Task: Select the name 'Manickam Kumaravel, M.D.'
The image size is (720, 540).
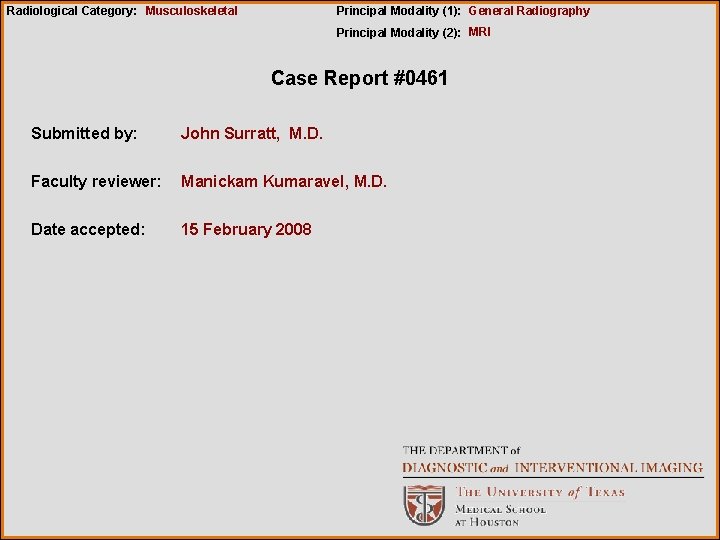Action: click(x=284, y=181)
